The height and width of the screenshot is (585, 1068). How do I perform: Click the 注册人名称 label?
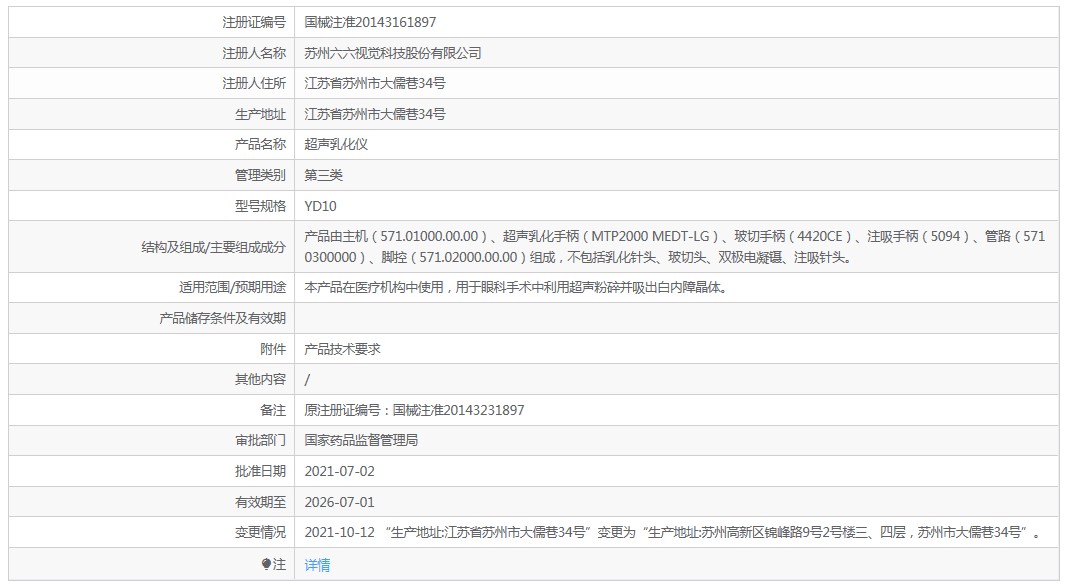[254, 53]
